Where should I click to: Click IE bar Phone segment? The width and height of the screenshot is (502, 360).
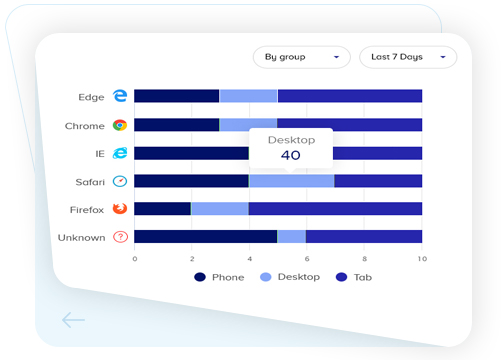click(x=191, y=153)
